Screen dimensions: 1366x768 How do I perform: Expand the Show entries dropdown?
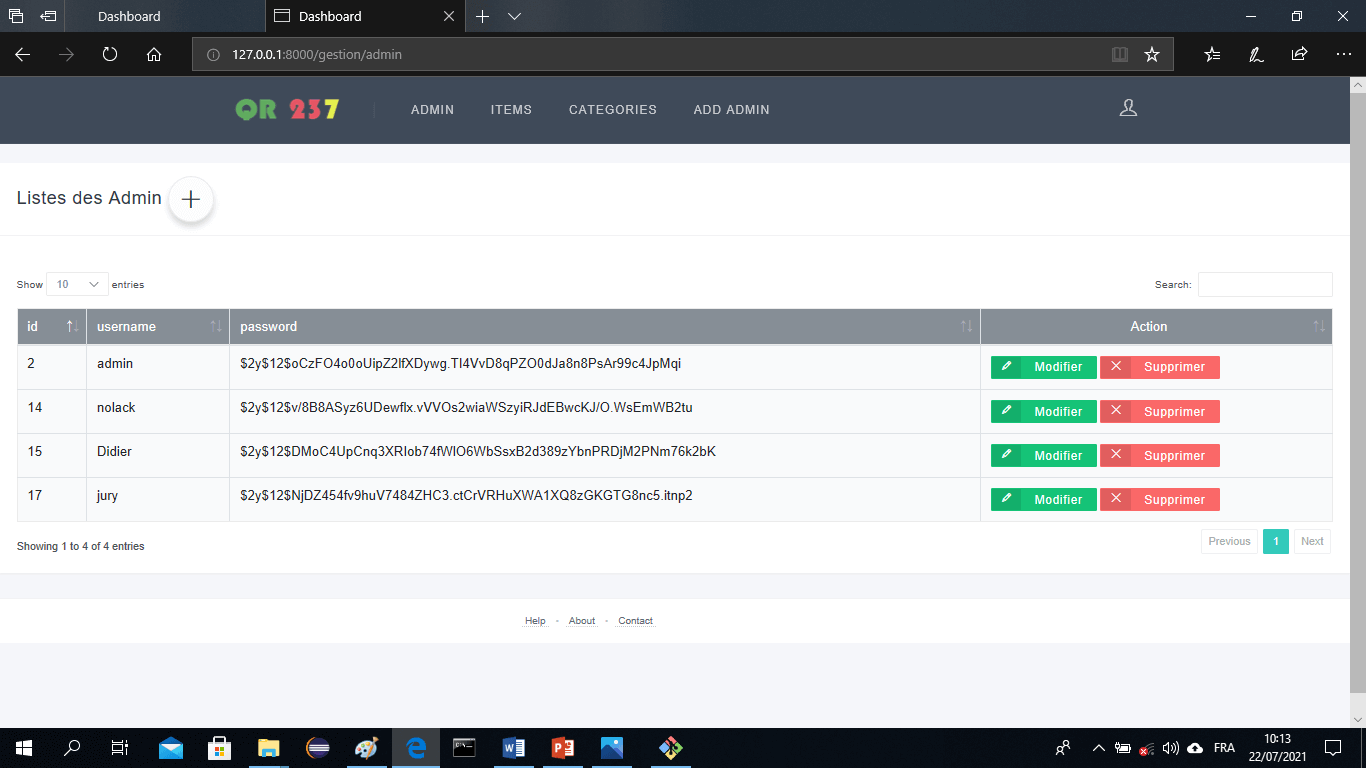click(77, 285)
